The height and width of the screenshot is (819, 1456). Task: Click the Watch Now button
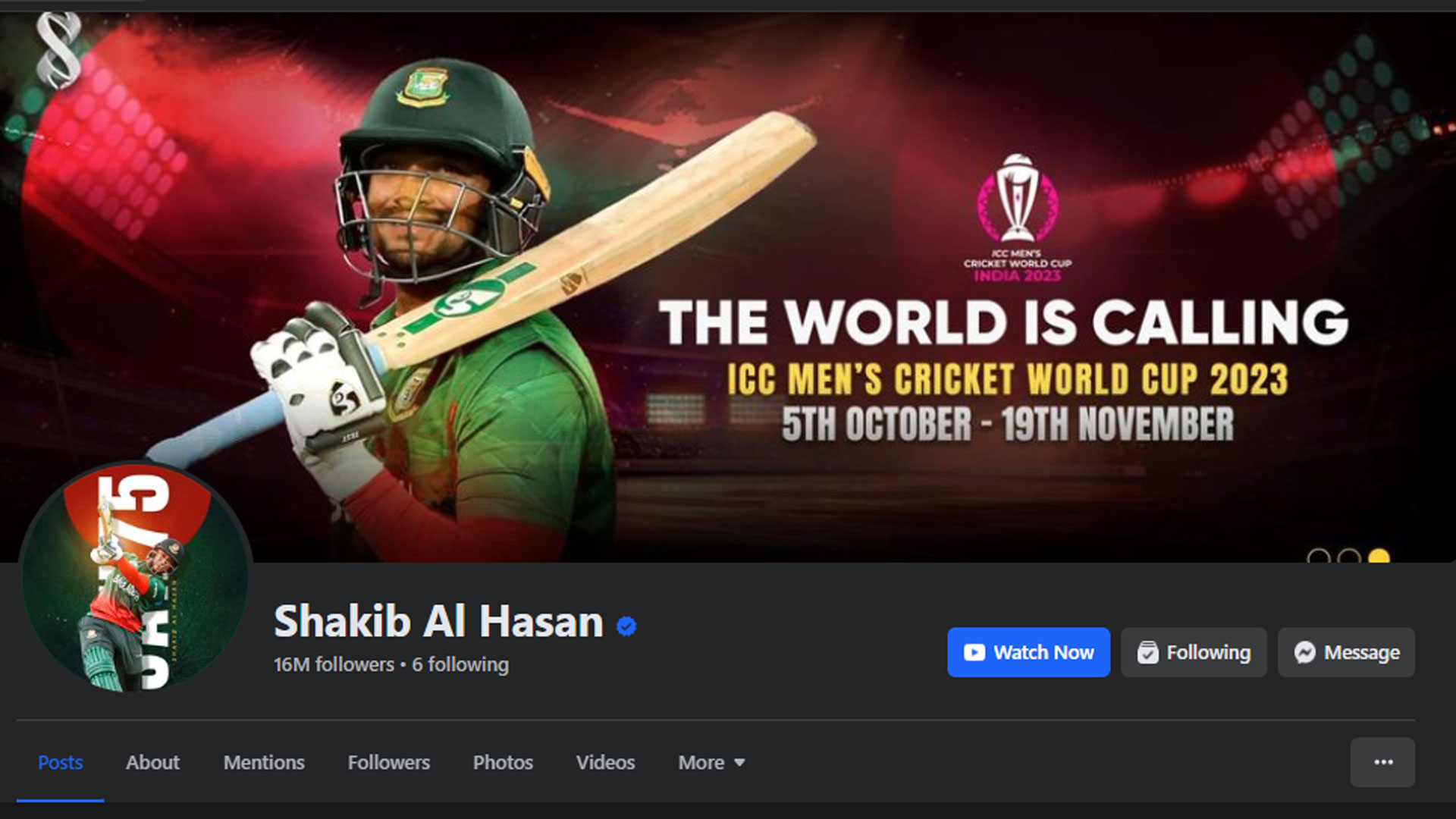(x=1028, y=652)
